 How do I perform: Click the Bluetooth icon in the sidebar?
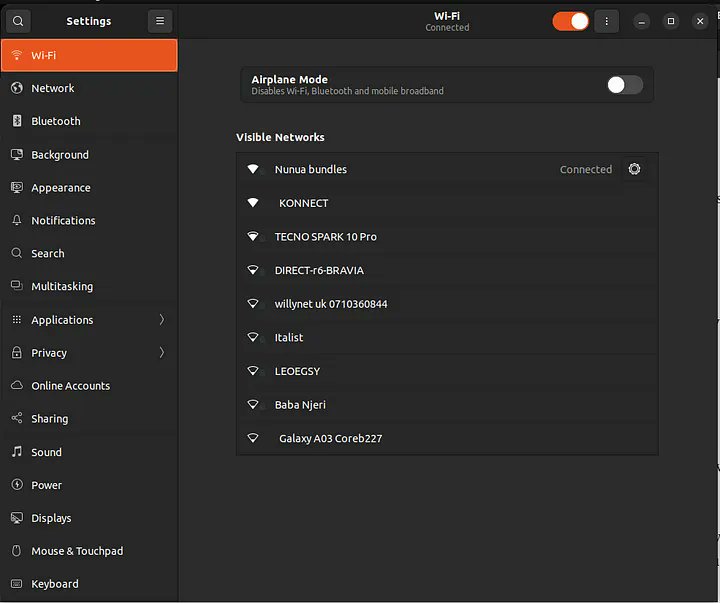point(17,121)
